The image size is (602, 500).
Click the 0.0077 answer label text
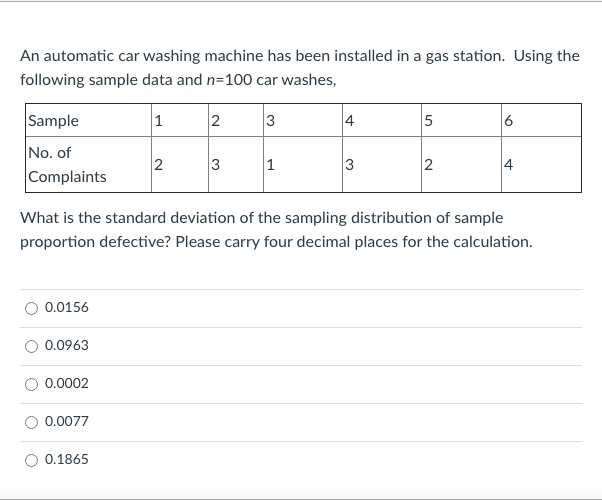pos(67,421)
